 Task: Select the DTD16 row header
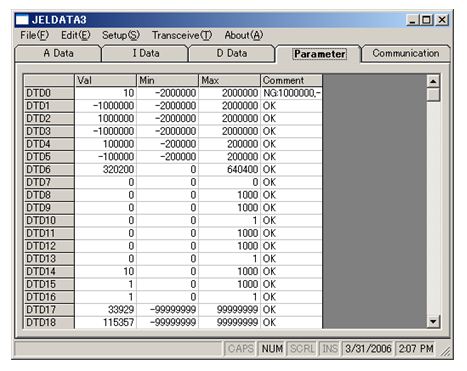49,297
